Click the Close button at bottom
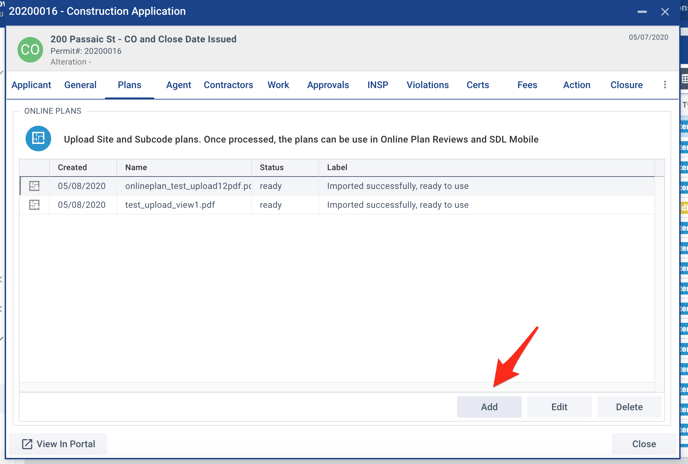 click(x=644, y=444)
